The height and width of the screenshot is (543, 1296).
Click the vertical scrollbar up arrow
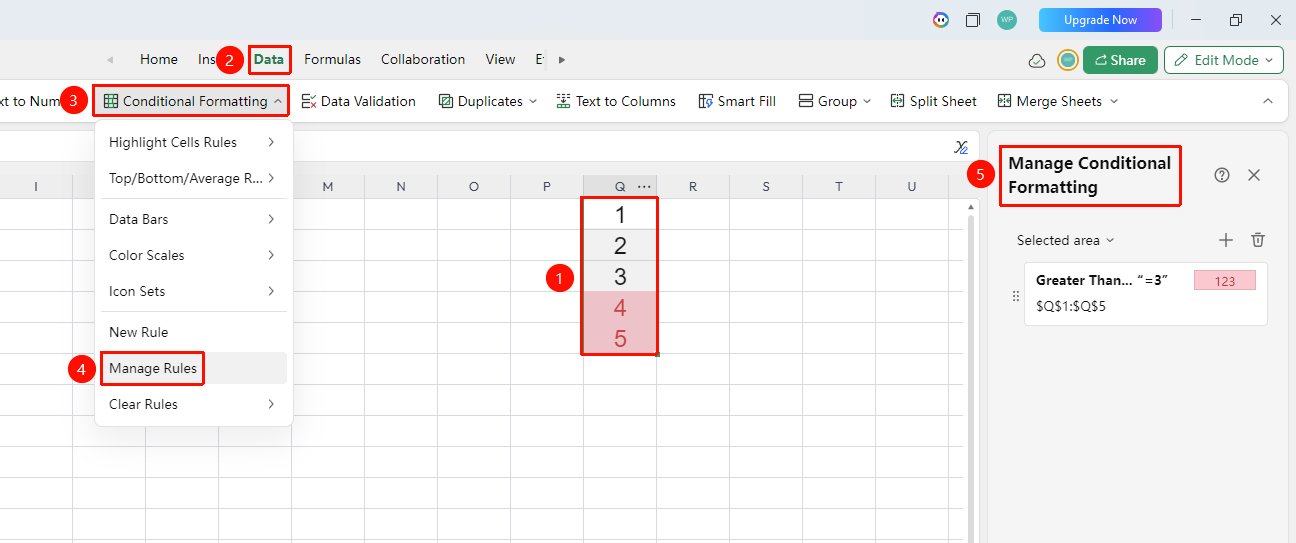point(969,207)
